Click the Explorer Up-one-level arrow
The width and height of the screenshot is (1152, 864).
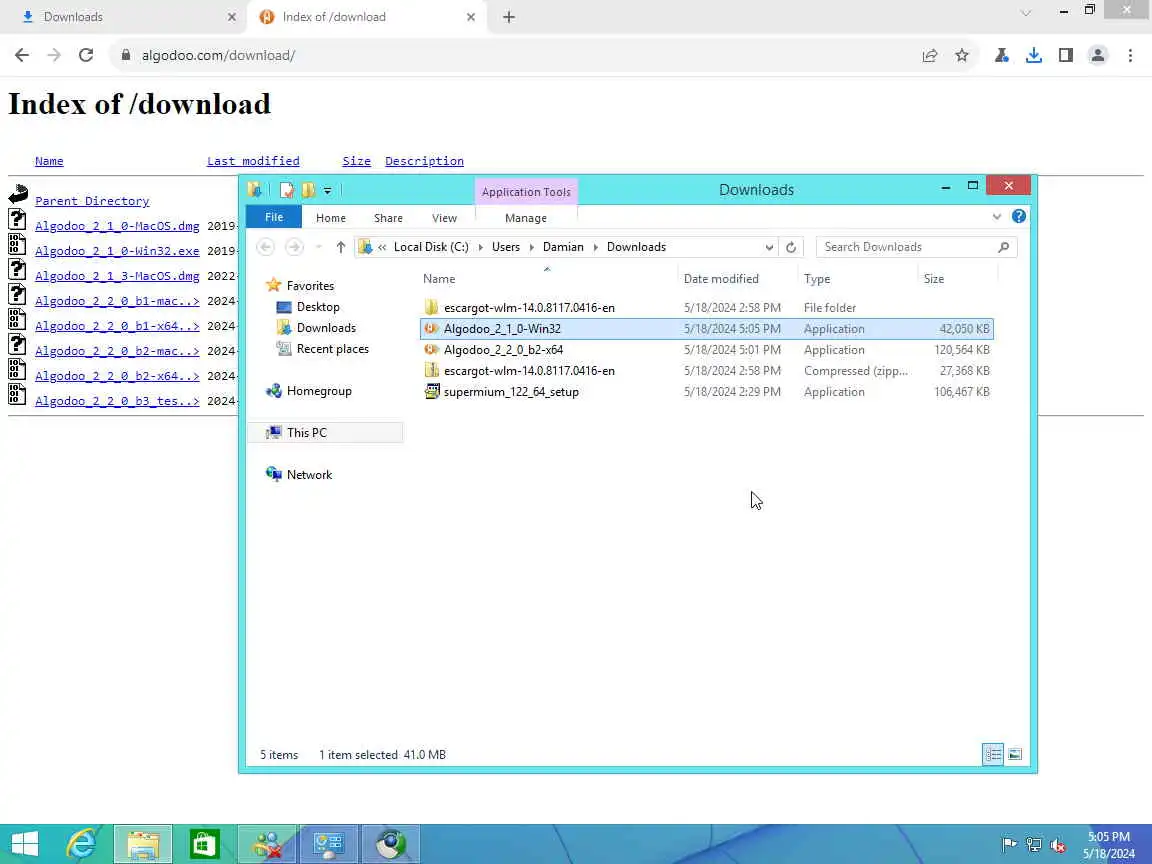click(x=340, y=247)
